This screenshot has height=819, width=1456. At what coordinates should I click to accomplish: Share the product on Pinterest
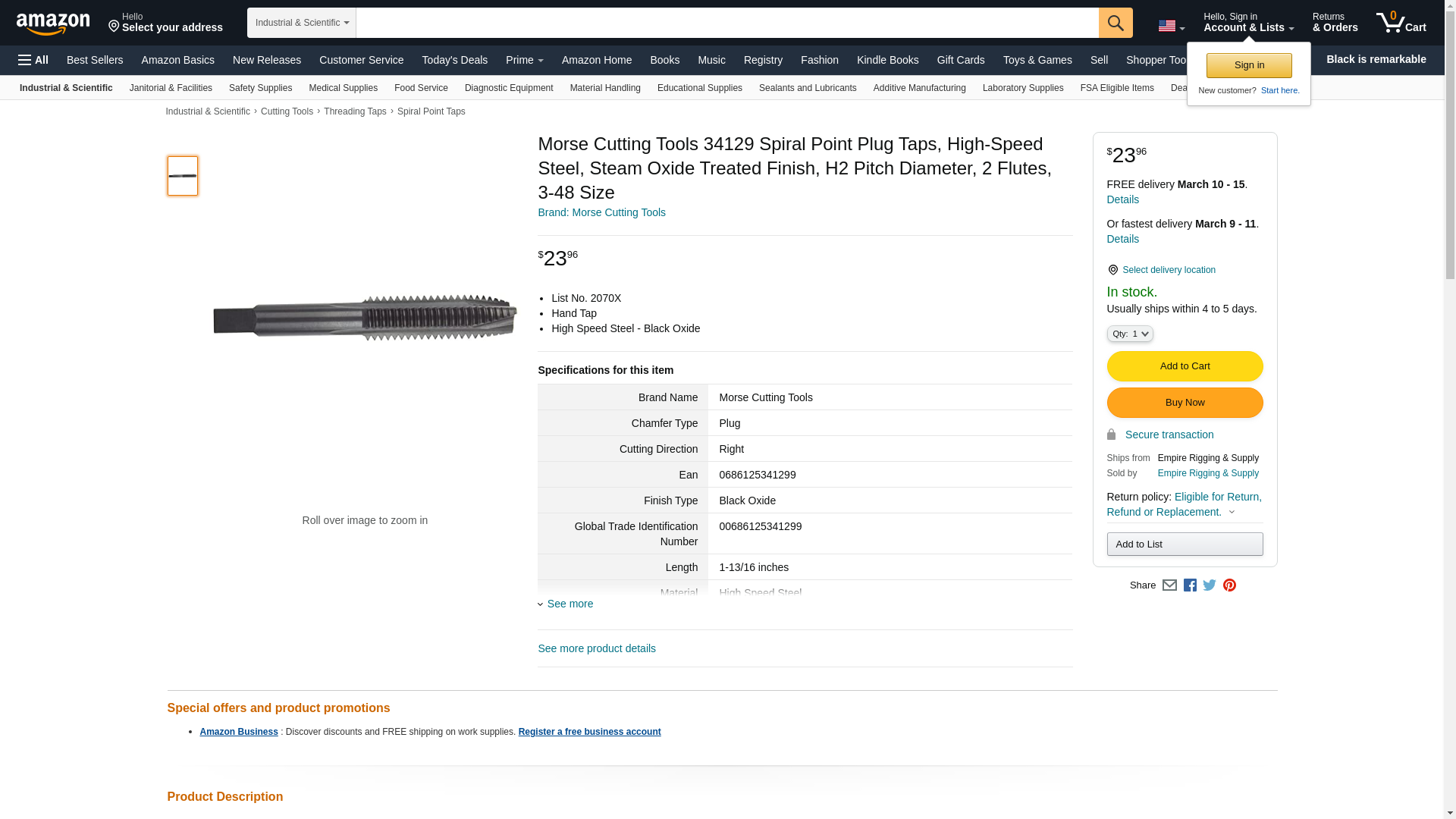tap(1229, 585)
